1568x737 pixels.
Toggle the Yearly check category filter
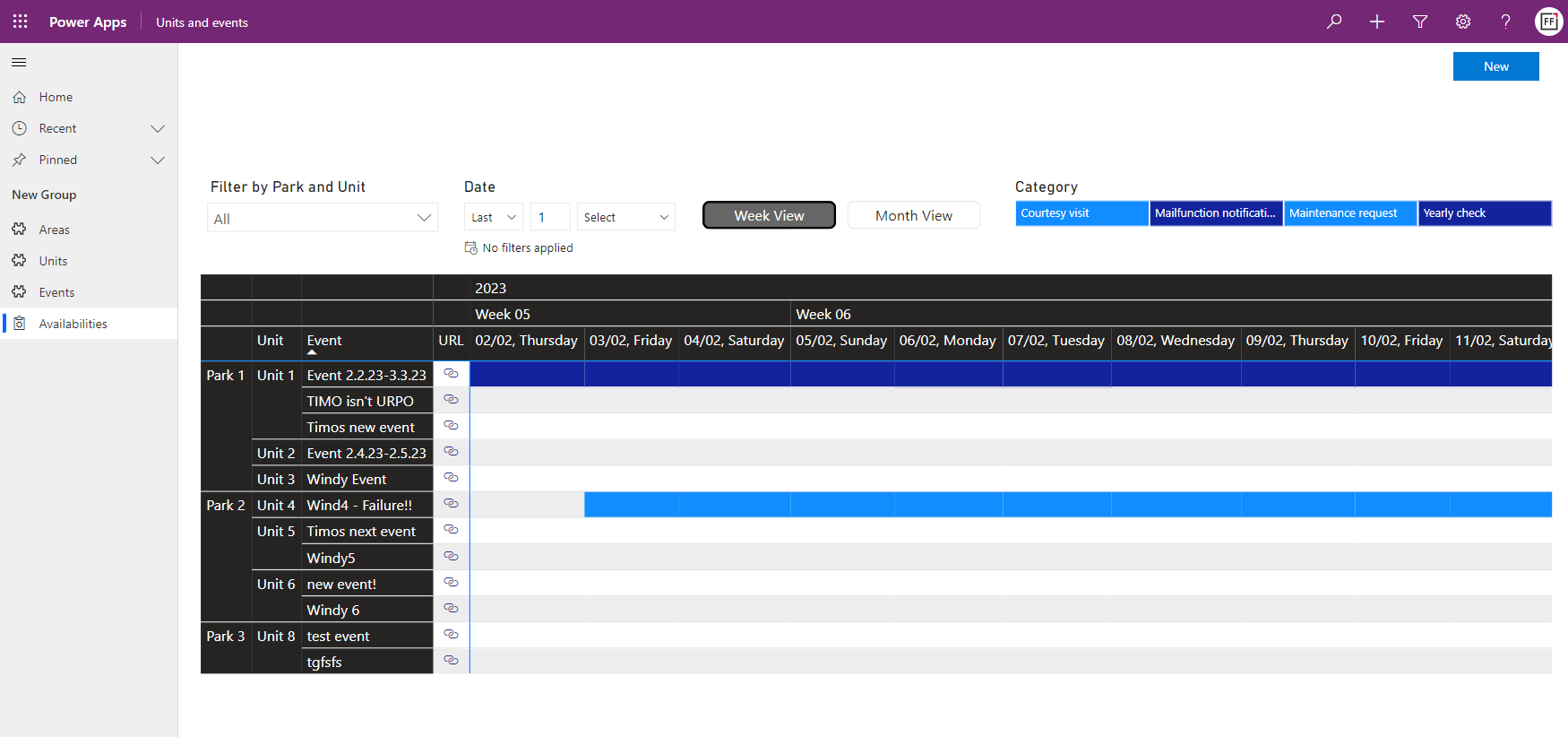coord(1484,213)
